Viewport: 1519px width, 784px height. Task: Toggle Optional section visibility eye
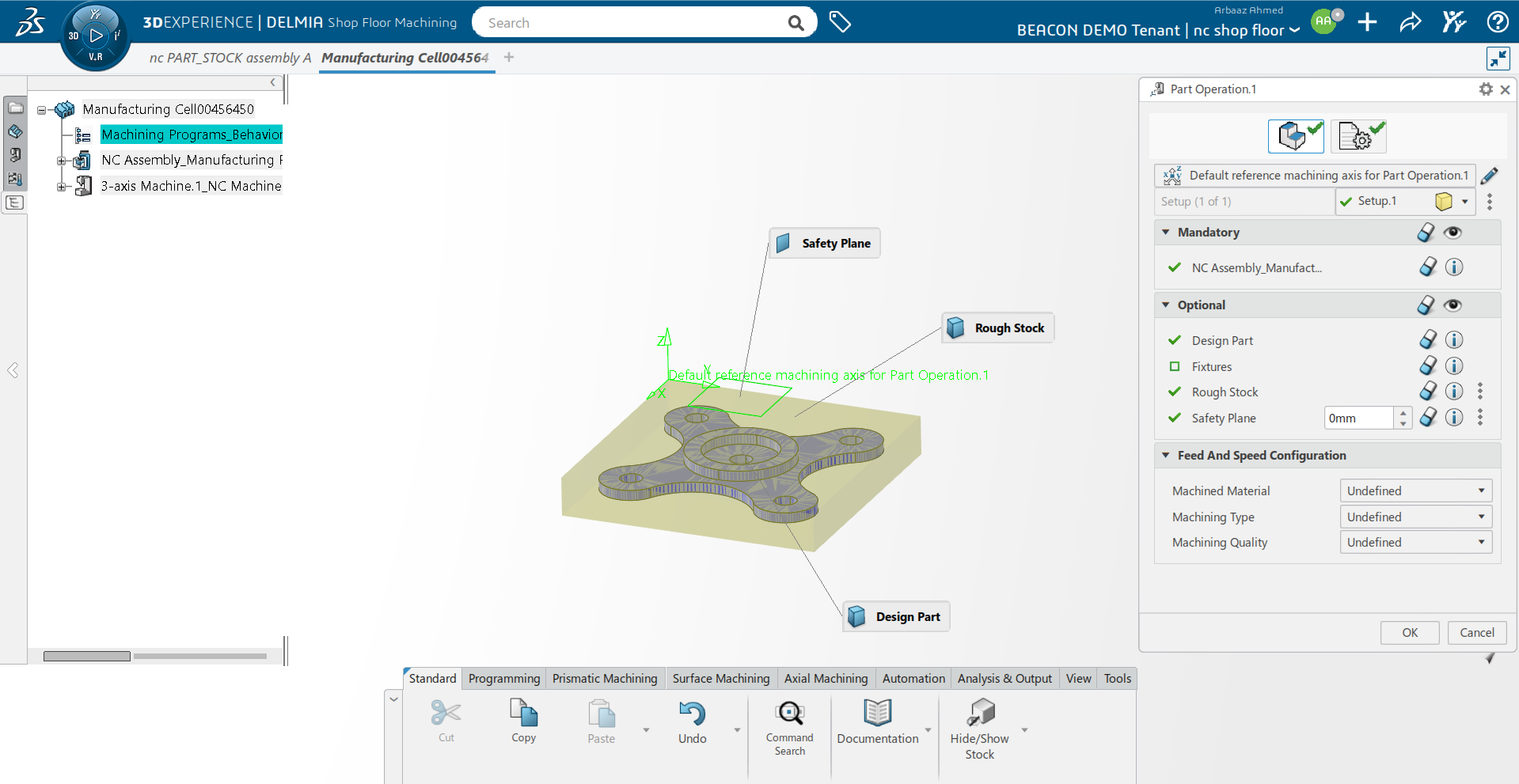click(x=1453, y=305)
